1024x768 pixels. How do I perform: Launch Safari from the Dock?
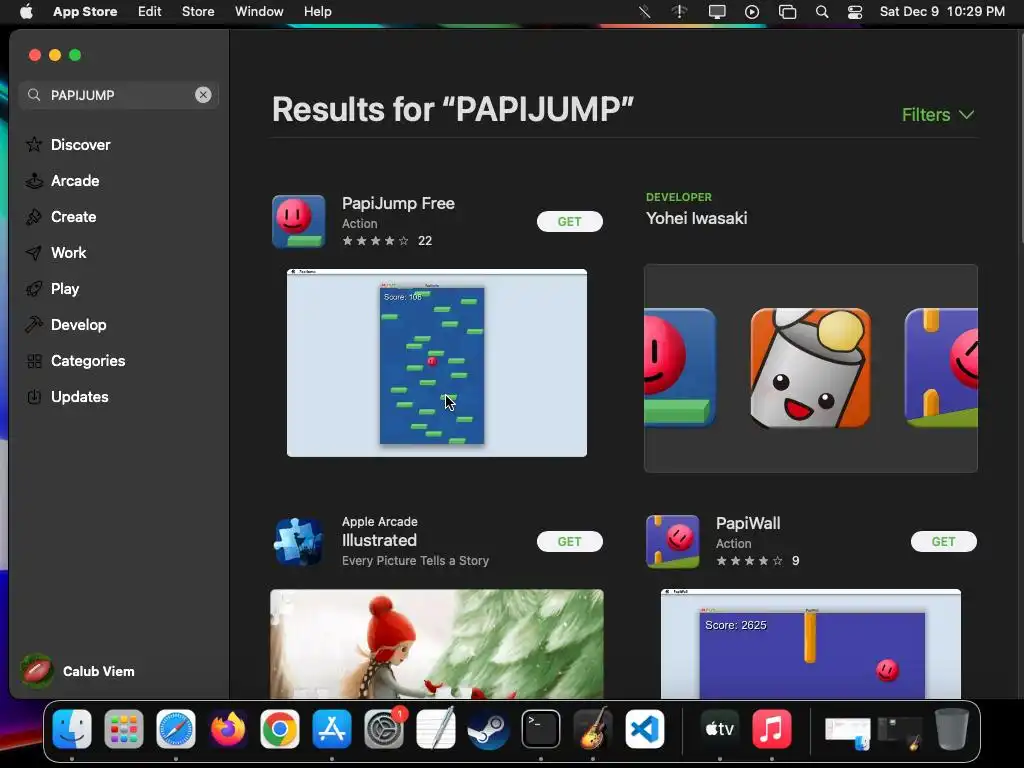click(x=176, y=729)
